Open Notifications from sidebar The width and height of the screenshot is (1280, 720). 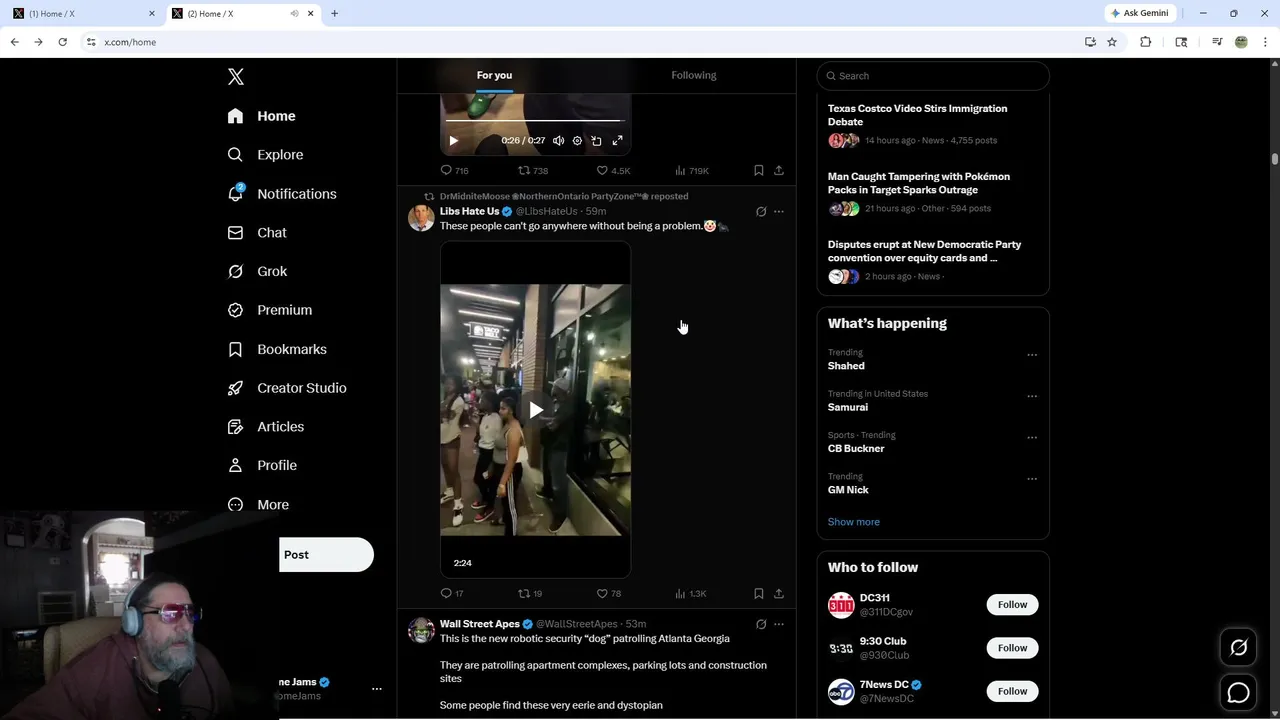pyautogui.click(x=282, y=194)
